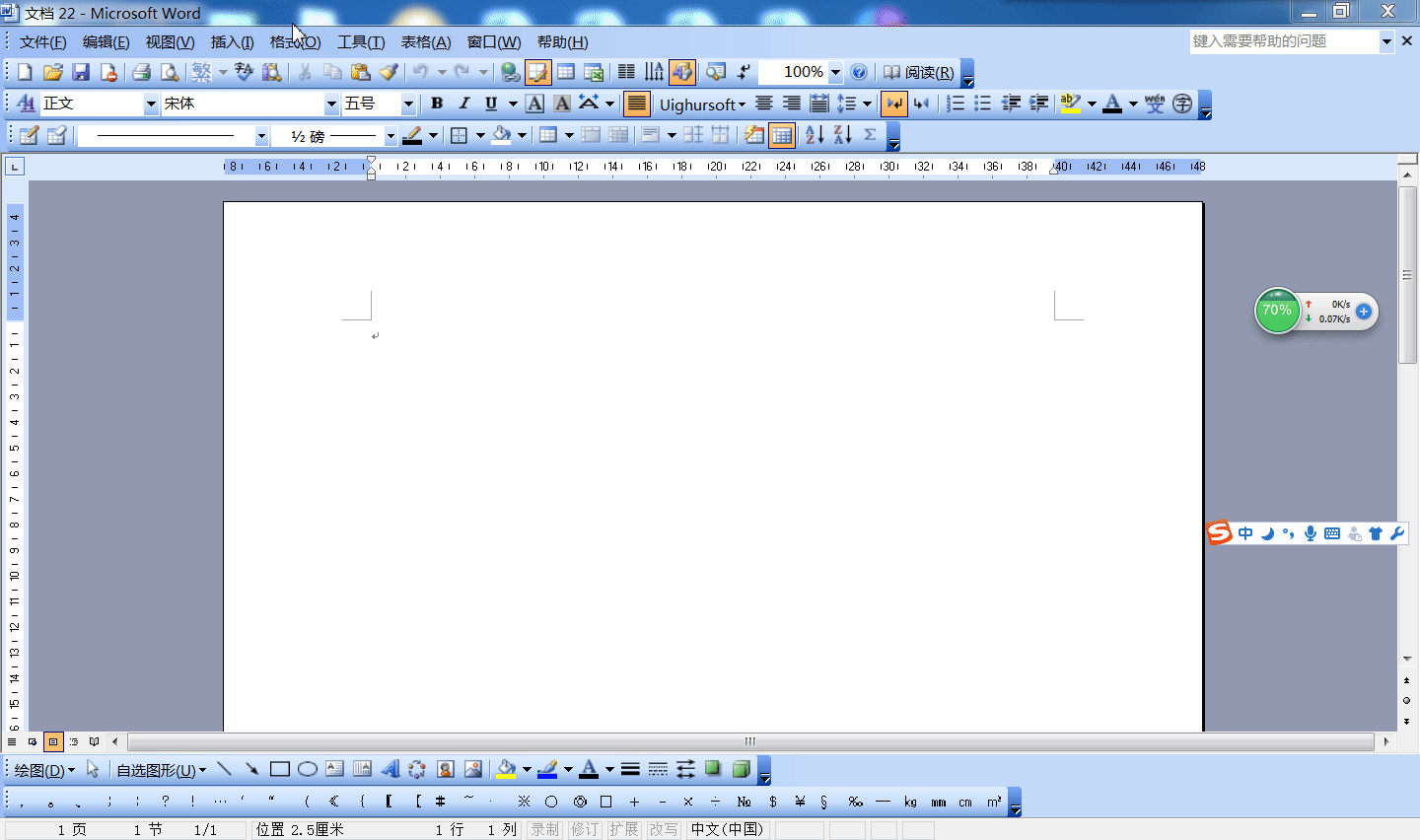The height and width of the screenshot is (840, 1420).
Task: Click the 改写 overtype status indicator
Action: tap(663, 829)
